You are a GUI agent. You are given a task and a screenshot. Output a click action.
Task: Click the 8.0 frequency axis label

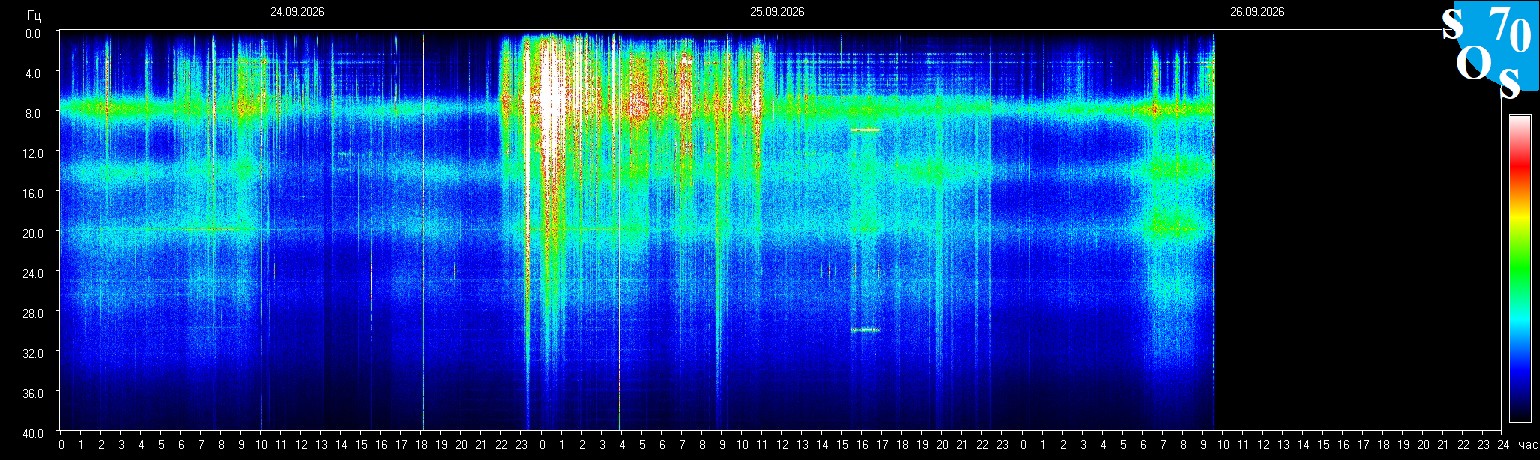(x=33, y=112)
